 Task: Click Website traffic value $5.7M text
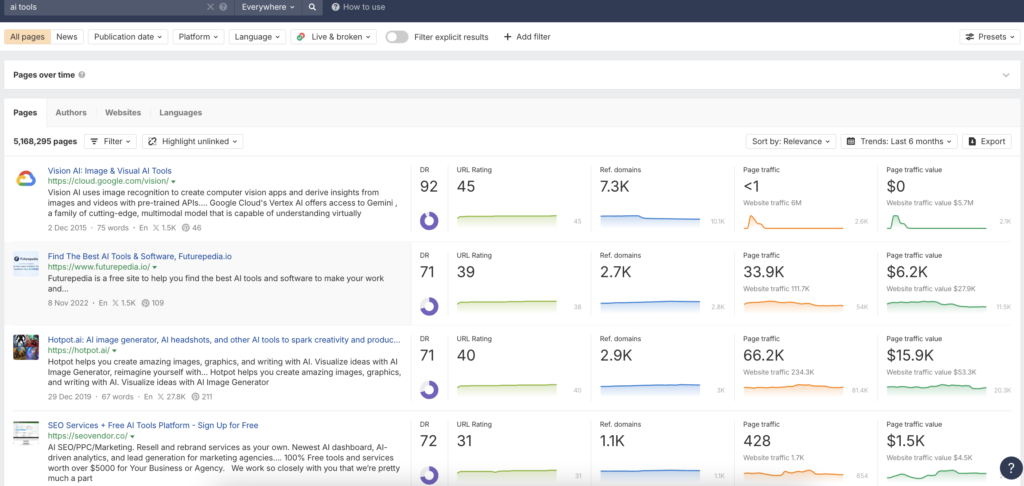[x=930, y=203]
